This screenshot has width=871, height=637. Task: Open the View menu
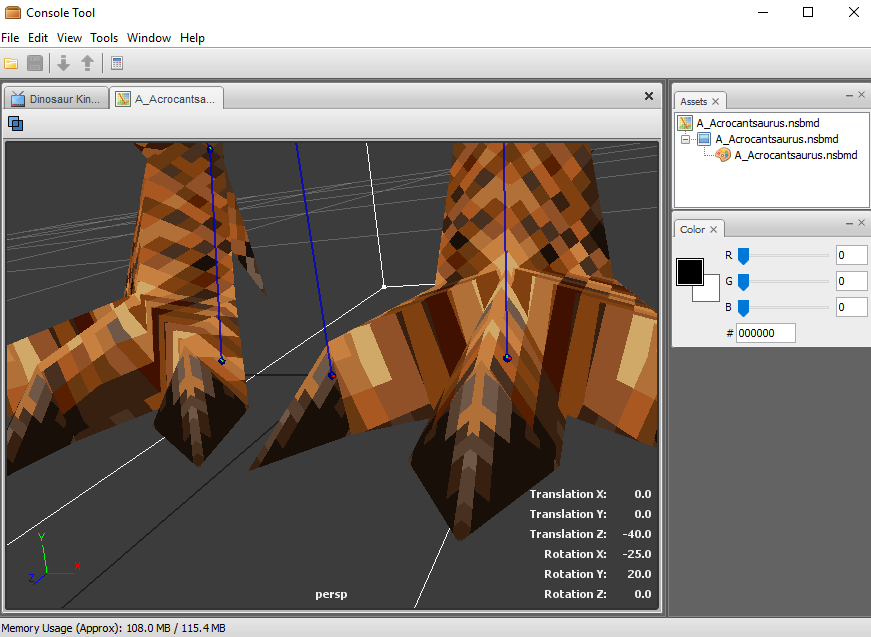click(x=69, y=38)
